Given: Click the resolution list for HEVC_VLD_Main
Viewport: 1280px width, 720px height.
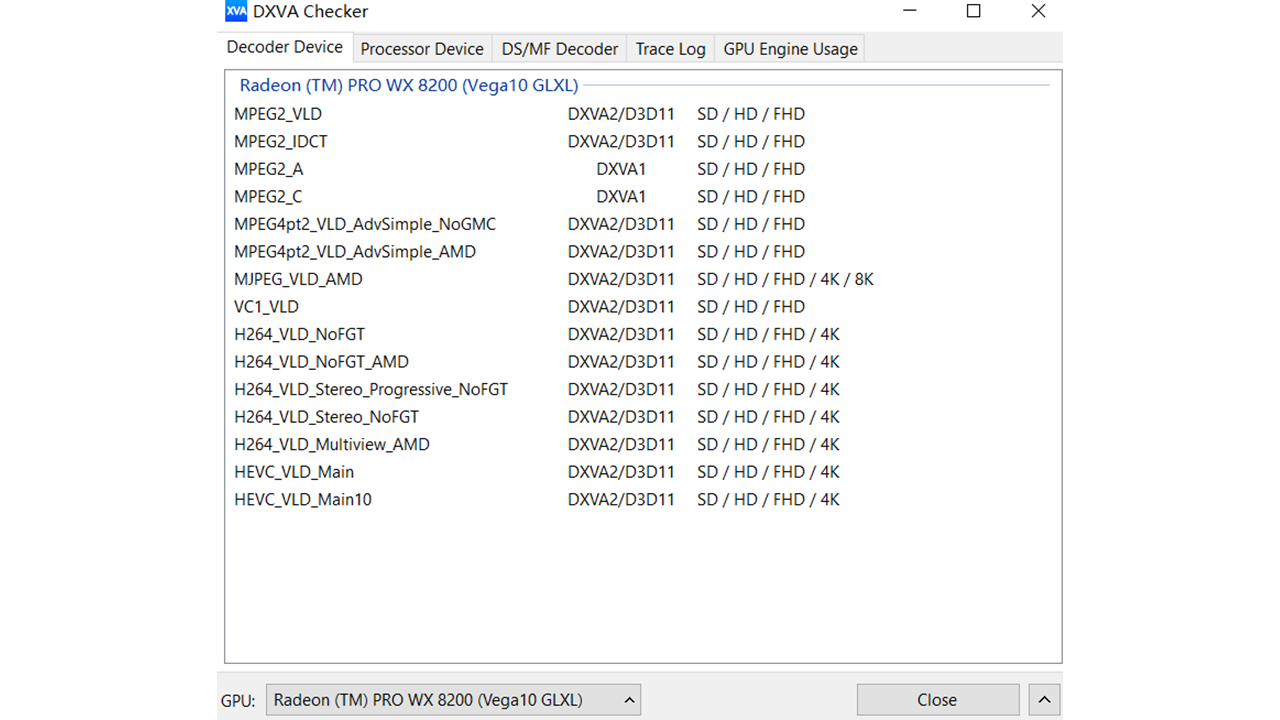Looking at the screenshot, I should 768,472.
